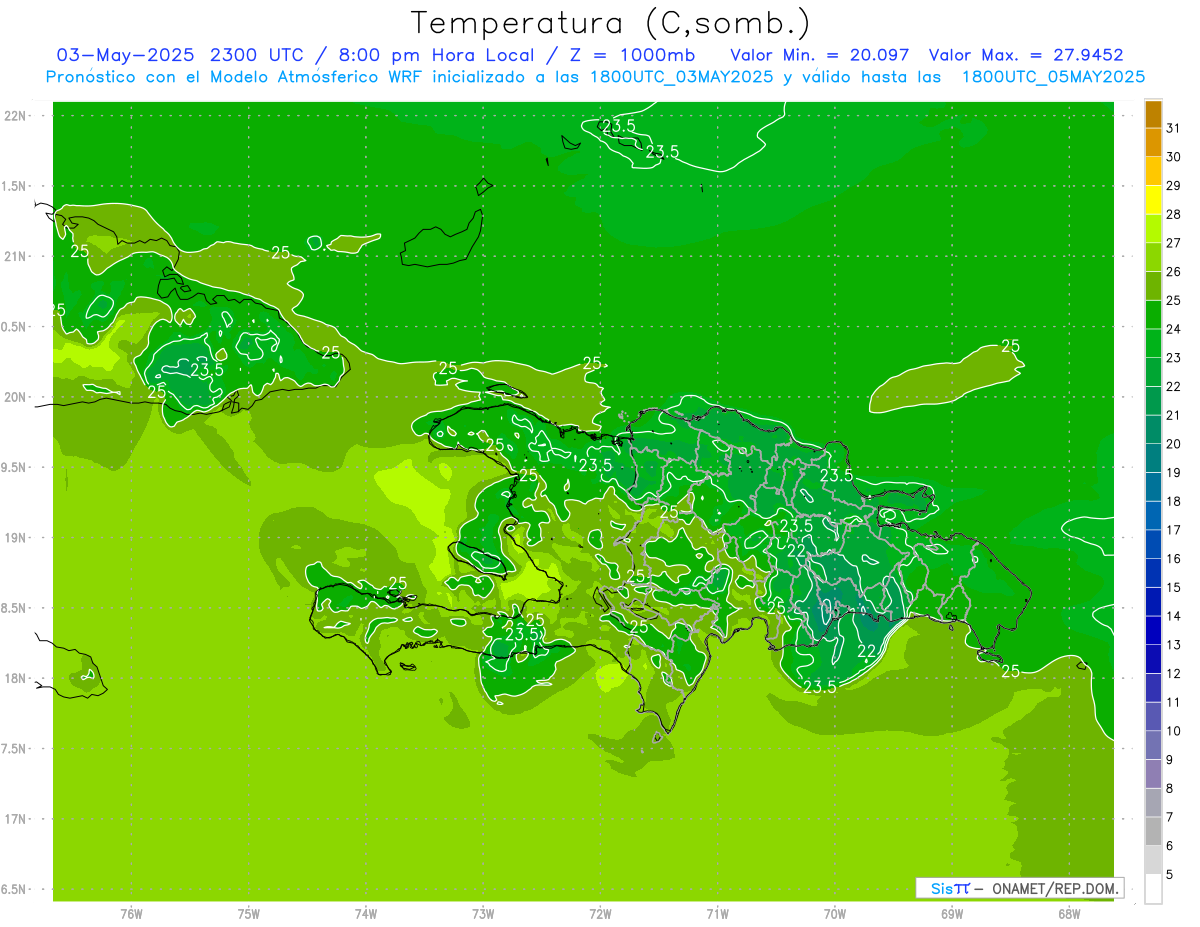
Task: Click the legend scale number 28
Action: pyautogui.click(x=1173, y=214)
